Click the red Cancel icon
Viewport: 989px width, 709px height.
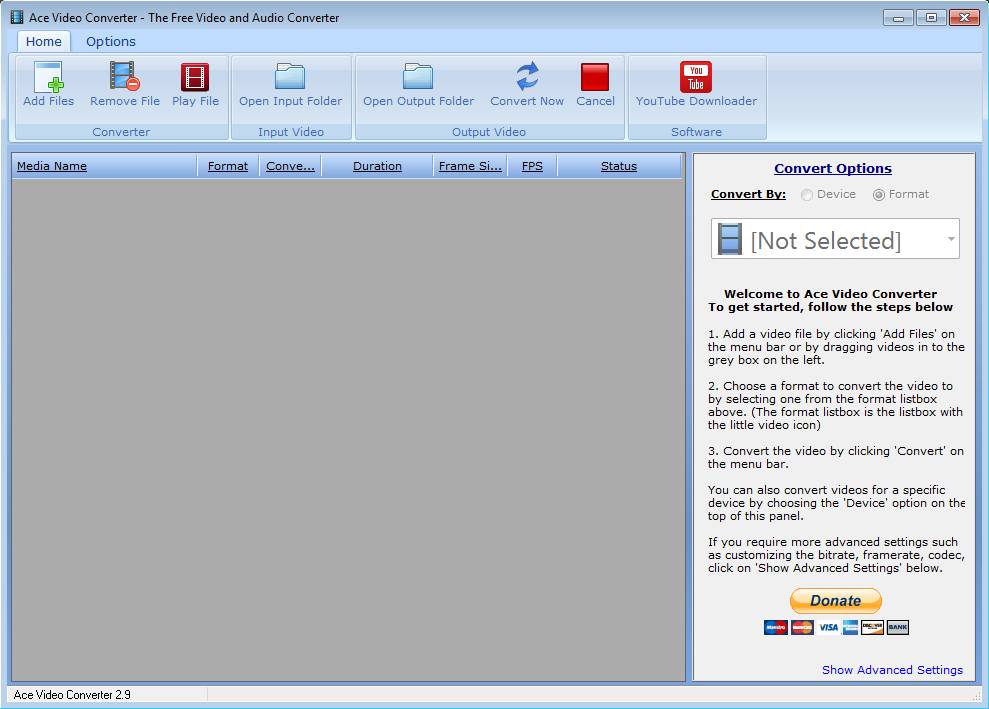click(x=595, y=78)
